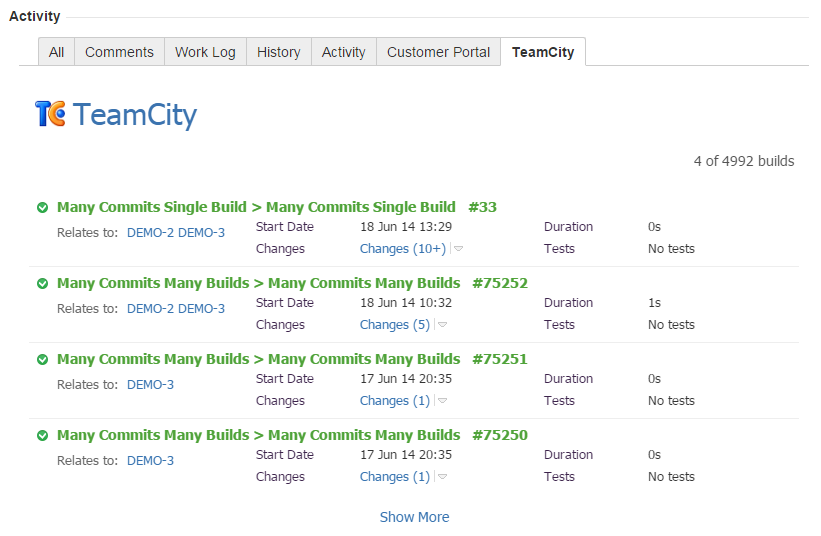Click green success icon for build #75251

[42, 360]
